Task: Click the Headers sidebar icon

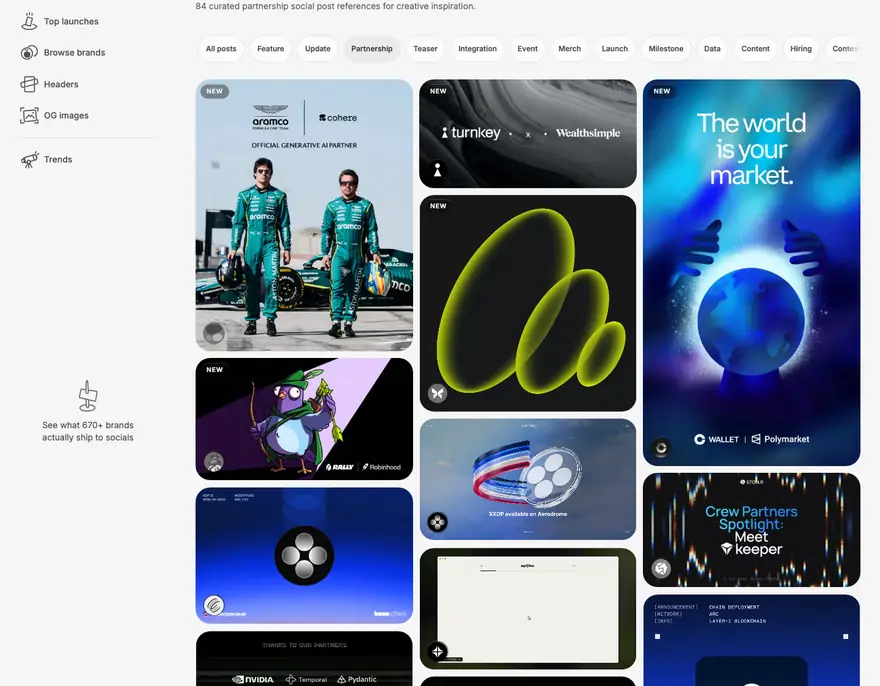Action: 29,84
